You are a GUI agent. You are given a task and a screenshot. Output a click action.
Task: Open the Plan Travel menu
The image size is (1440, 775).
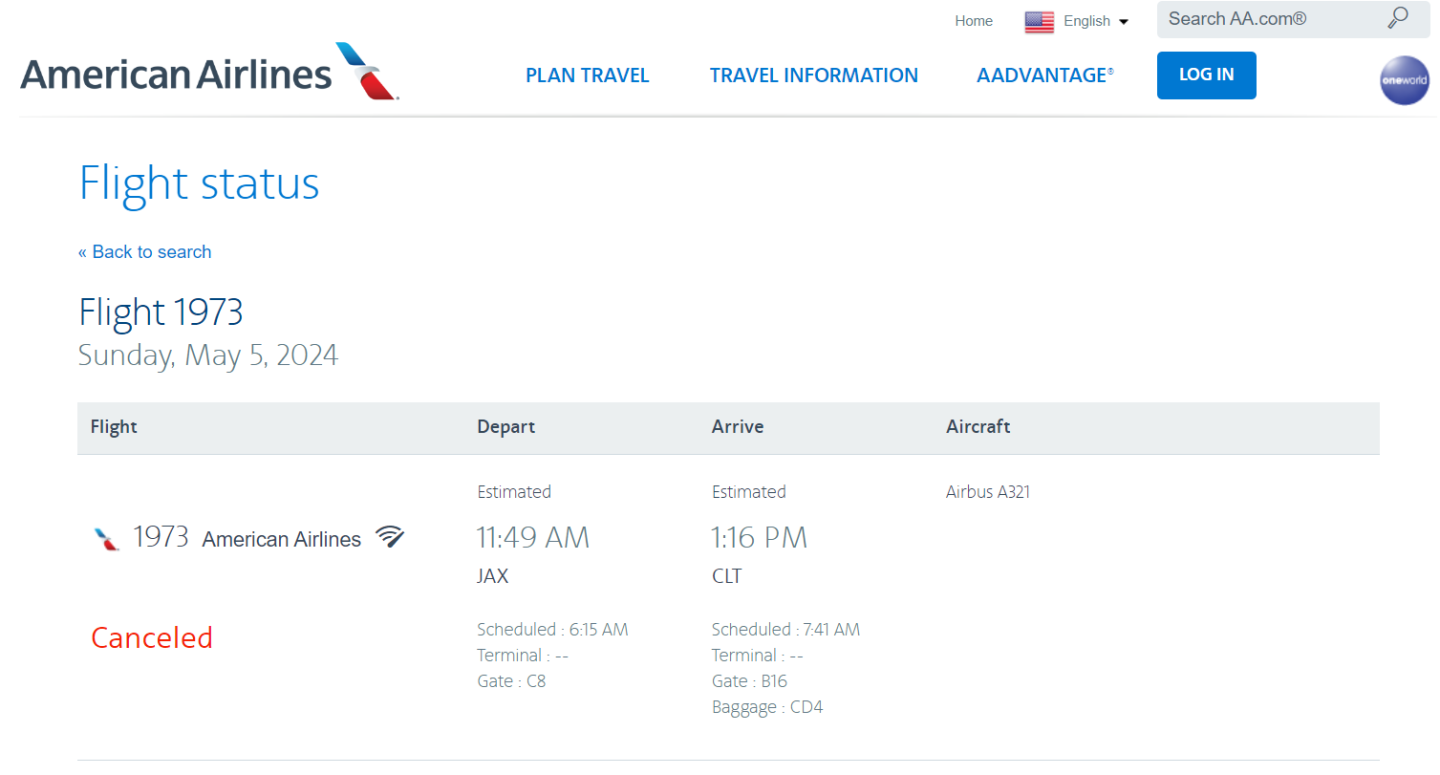(x=587, y=76)
